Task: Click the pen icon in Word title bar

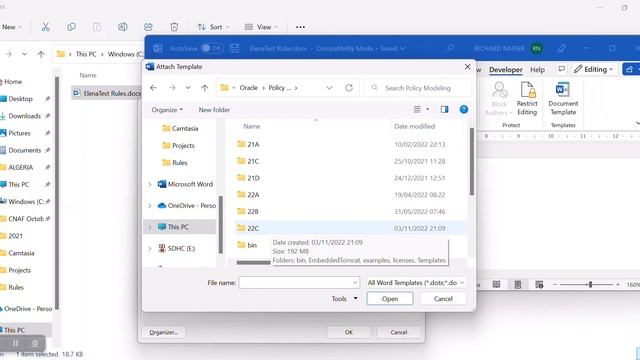Action: point(562,48)
